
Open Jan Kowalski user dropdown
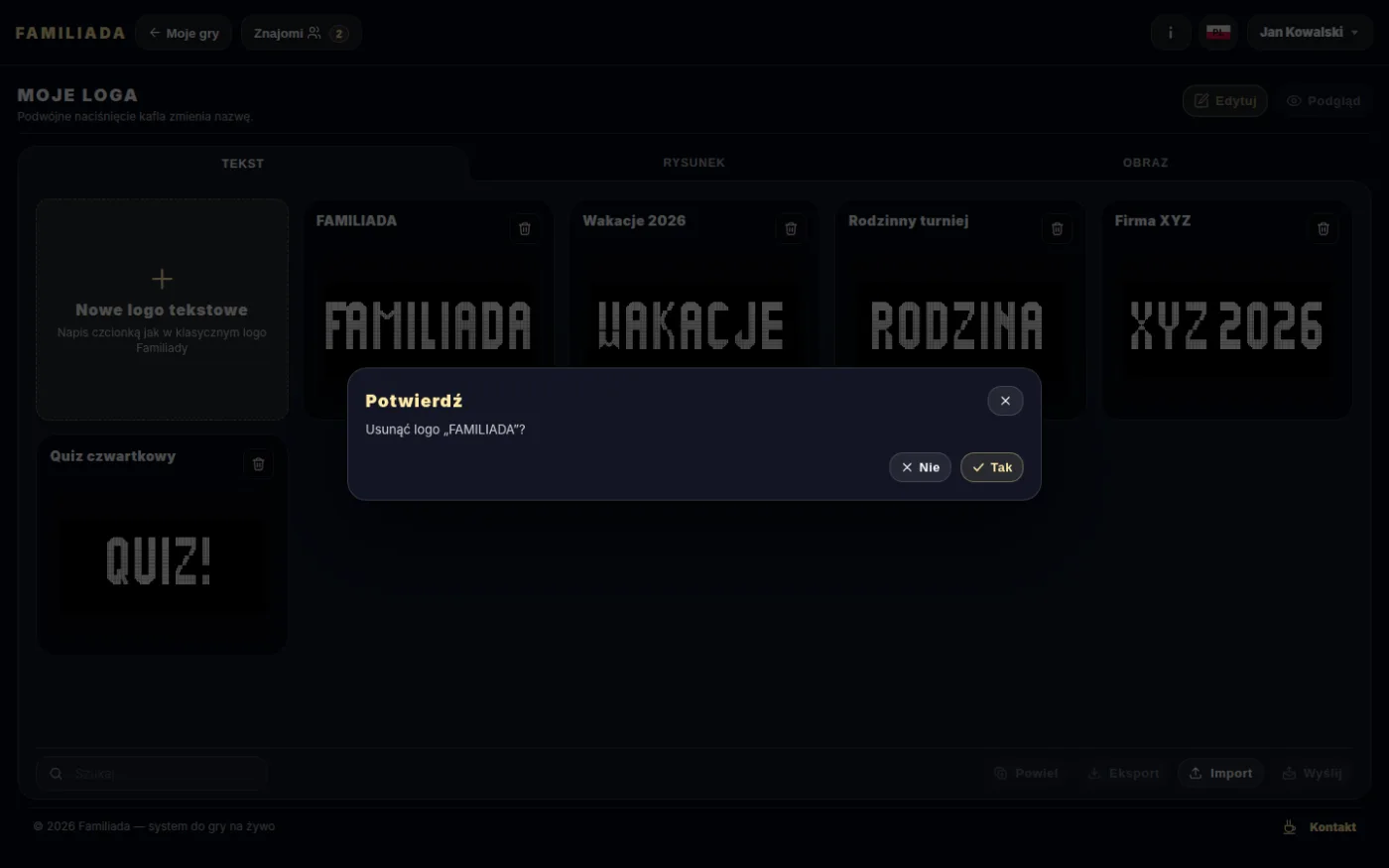(1310, 33)
